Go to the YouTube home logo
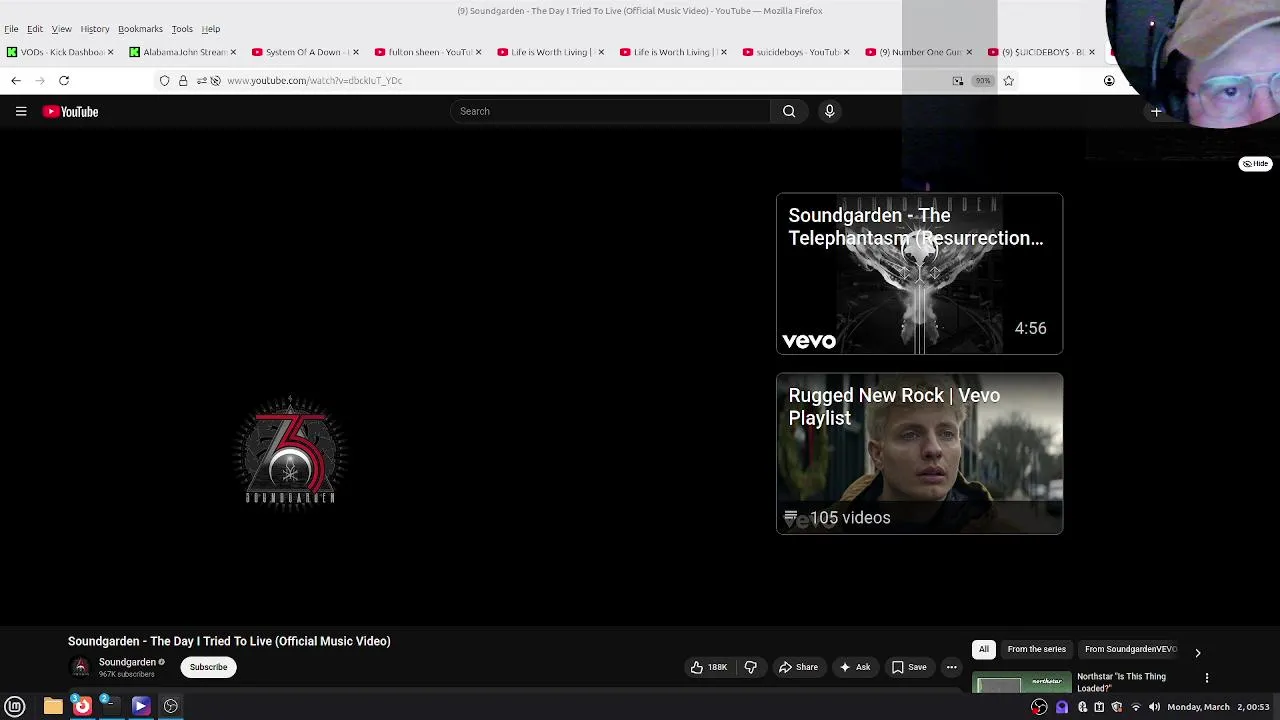The width and height of the screenshot is (1280, 720). tap(70, 112)
